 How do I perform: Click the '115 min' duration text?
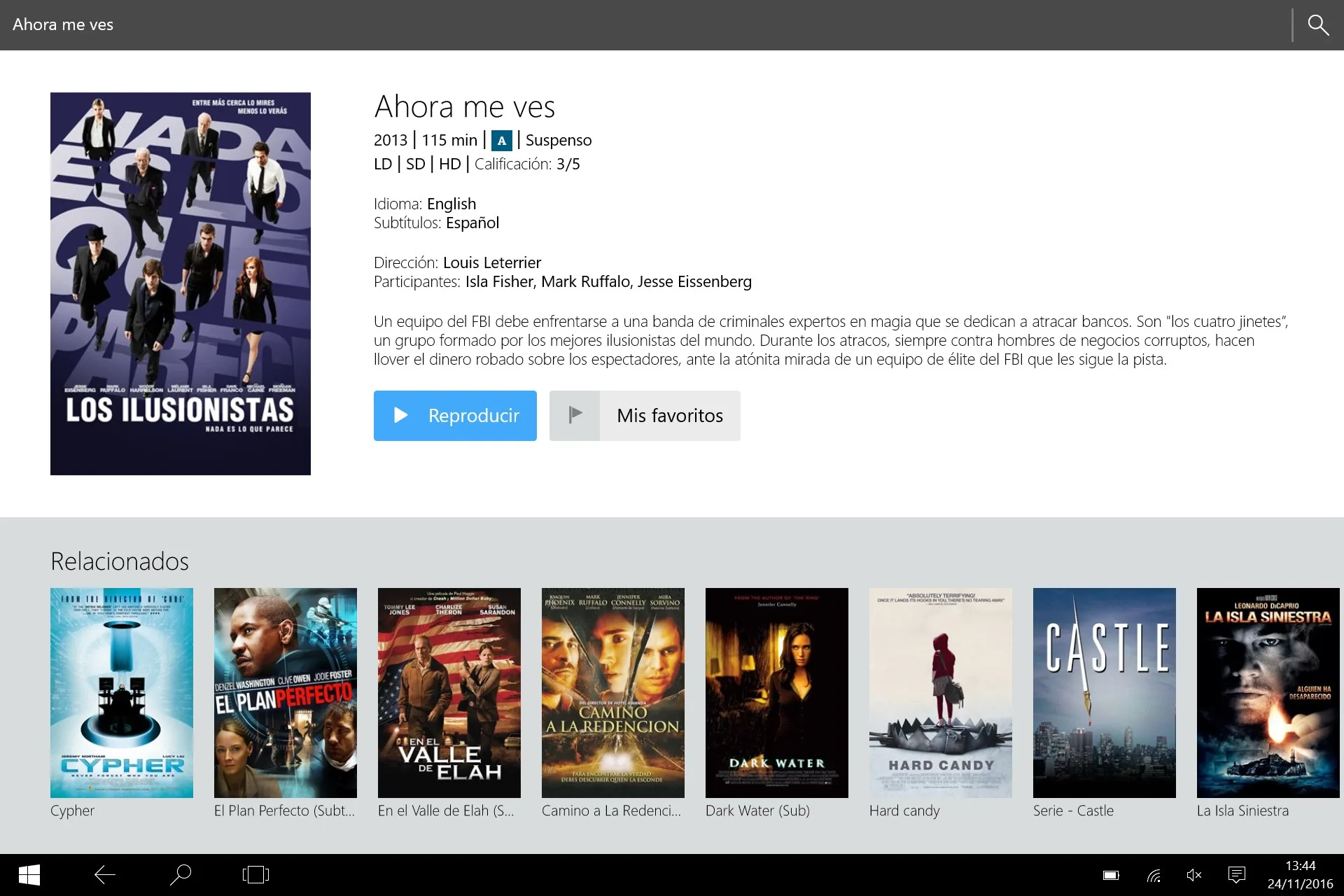point(449,140)
